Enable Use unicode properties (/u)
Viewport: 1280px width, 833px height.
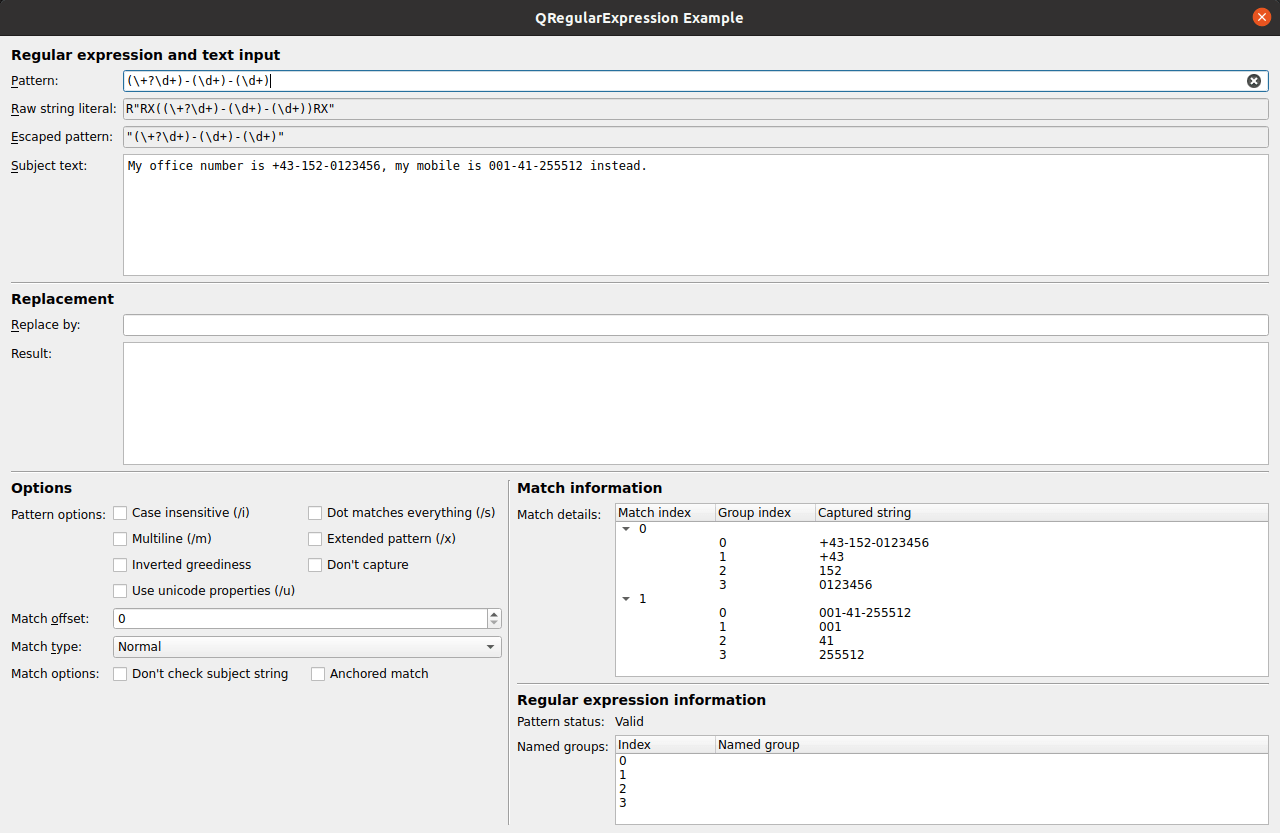pos(121,591)
